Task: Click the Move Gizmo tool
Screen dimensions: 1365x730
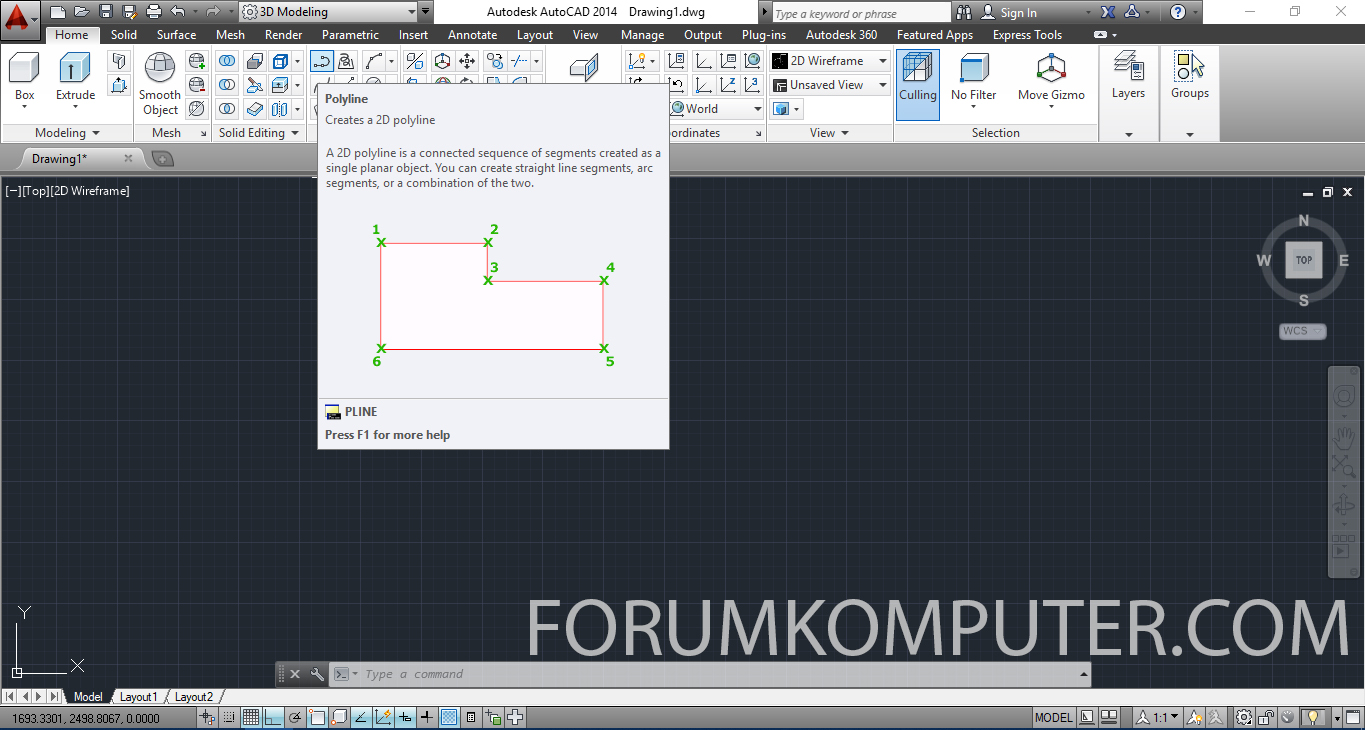Action: tap(1051, 80)
